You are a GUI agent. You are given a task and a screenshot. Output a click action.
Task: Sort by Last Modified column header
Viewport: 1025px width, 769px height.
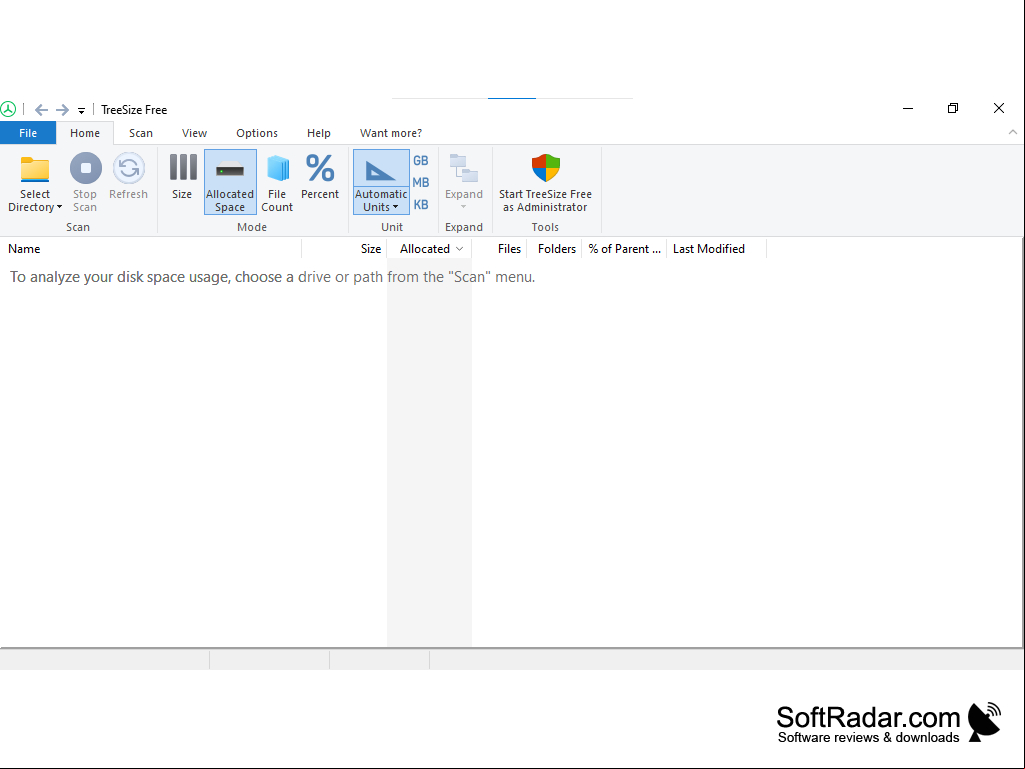pyautogui.click(x=716, y=249)
